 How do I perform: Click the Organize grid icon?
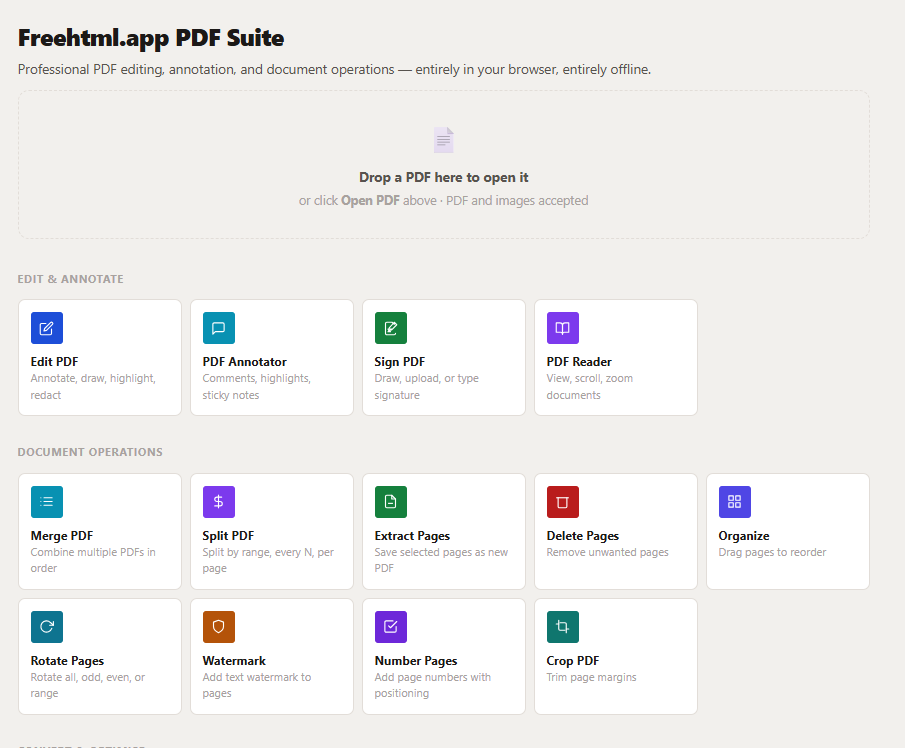734,501
